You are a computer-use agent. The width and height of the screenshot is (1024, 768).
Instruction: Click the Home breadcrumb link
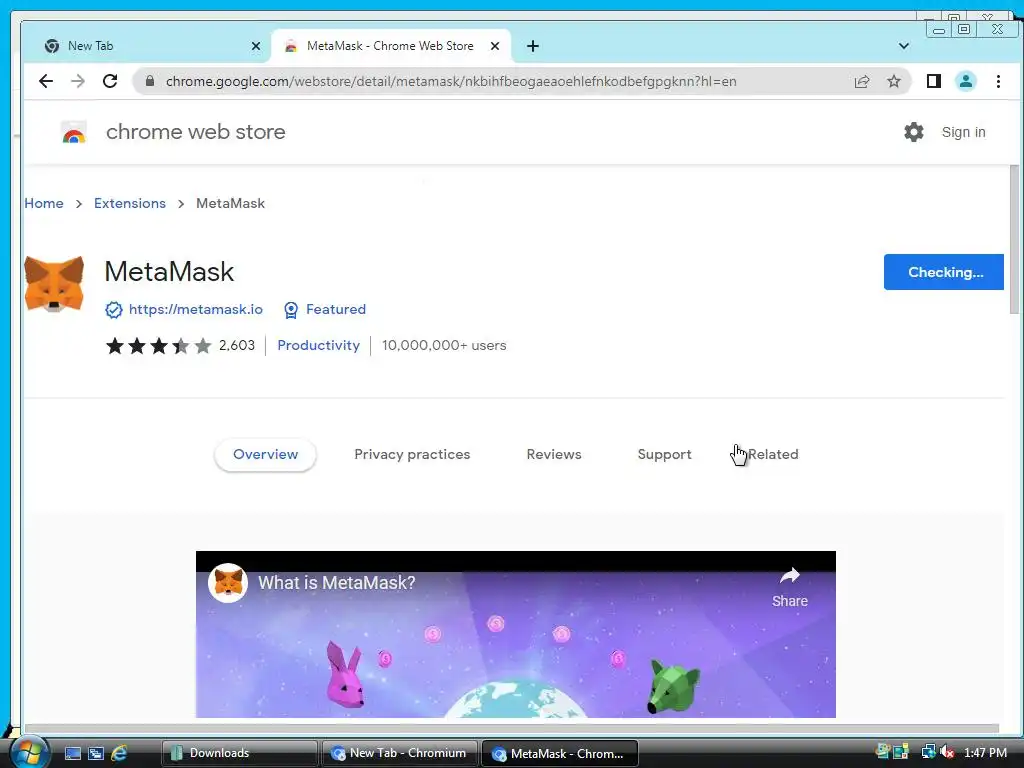(x=44, y=203)
